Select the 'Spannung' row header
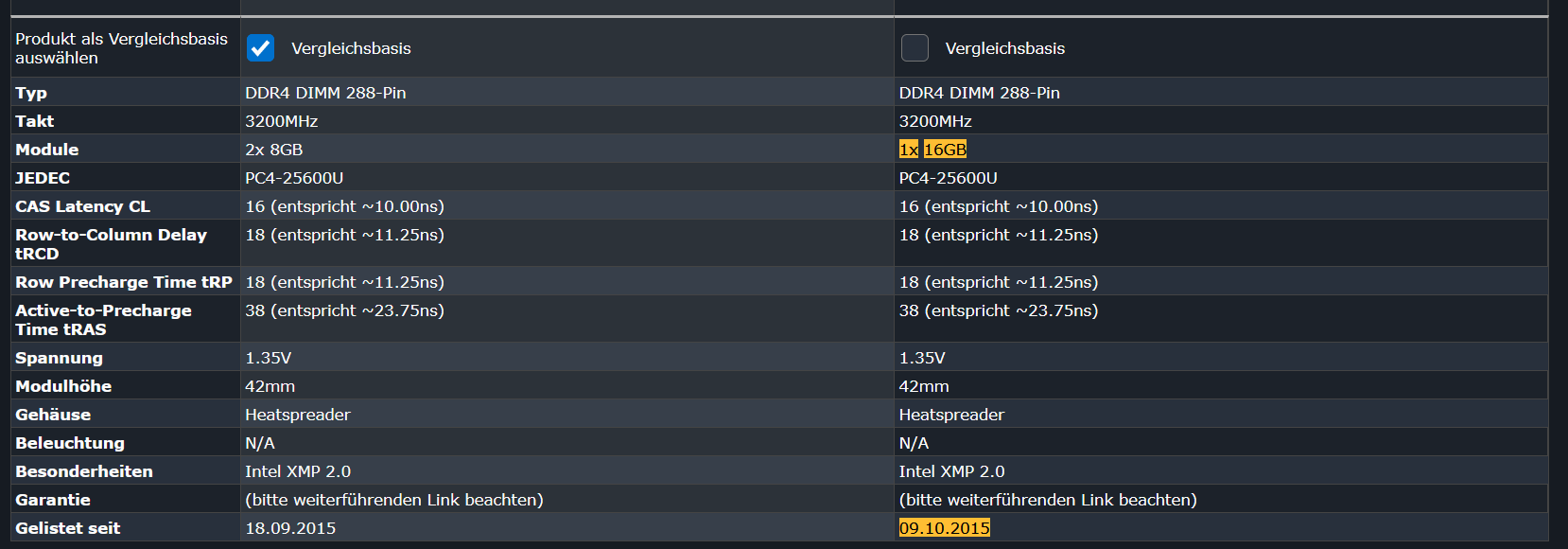Image resolution: width=1568 pixels, height=549 pixels. [x=59, y=358]
